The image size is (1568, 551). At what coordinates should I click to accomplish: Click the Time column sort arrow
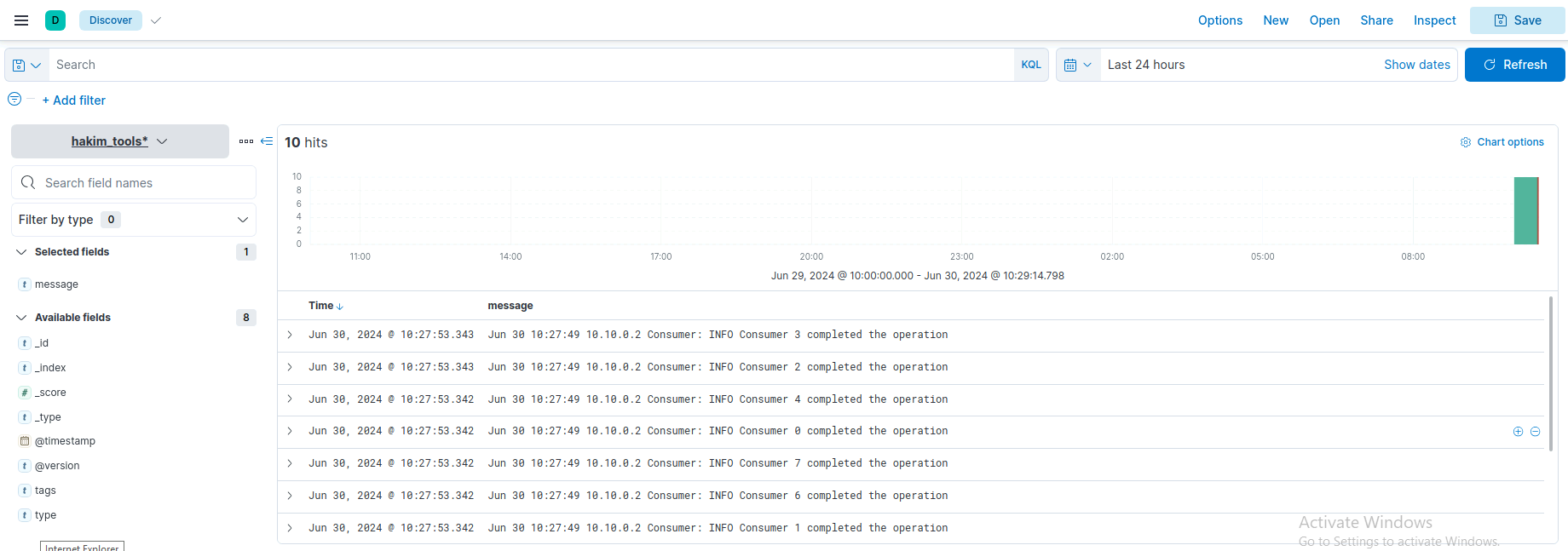[340, 307]
